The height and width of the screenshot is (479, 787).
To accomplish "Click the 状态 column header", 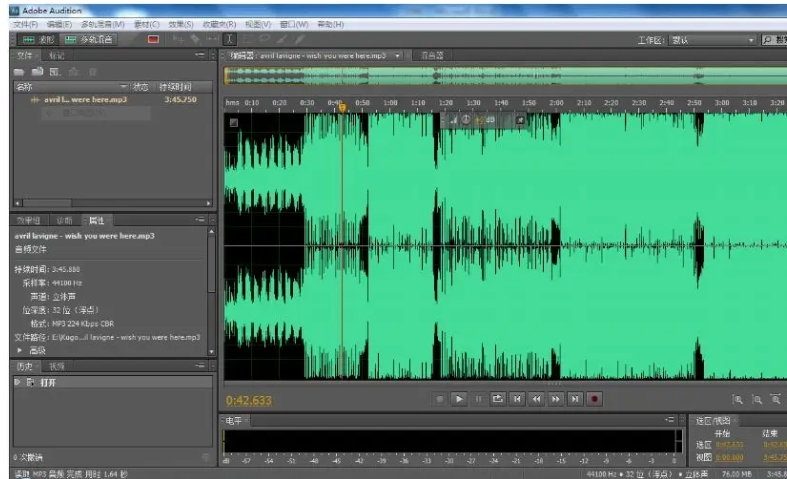I will point(140,86).
